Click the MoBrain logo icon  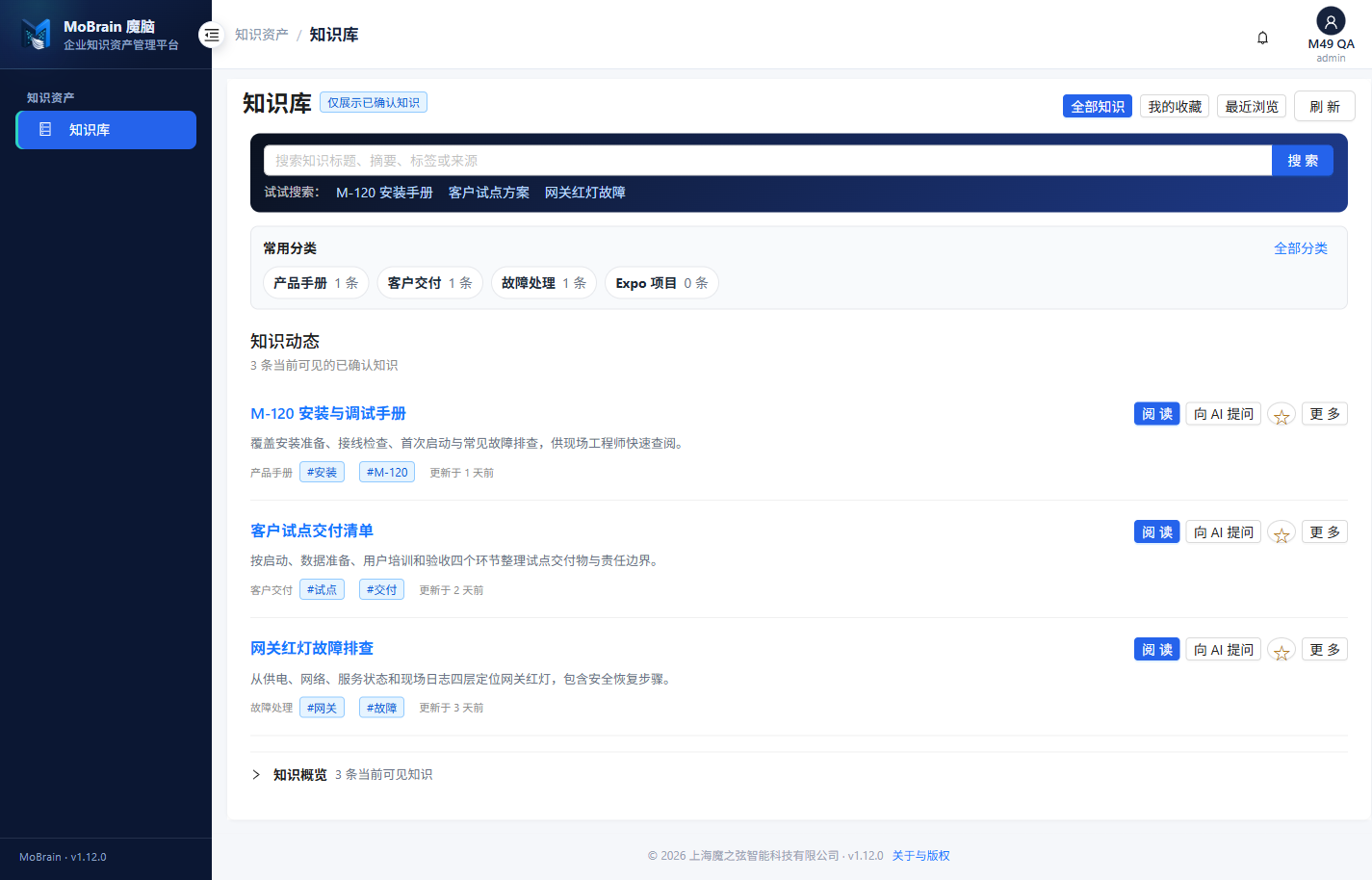click(x=37, y=35)
